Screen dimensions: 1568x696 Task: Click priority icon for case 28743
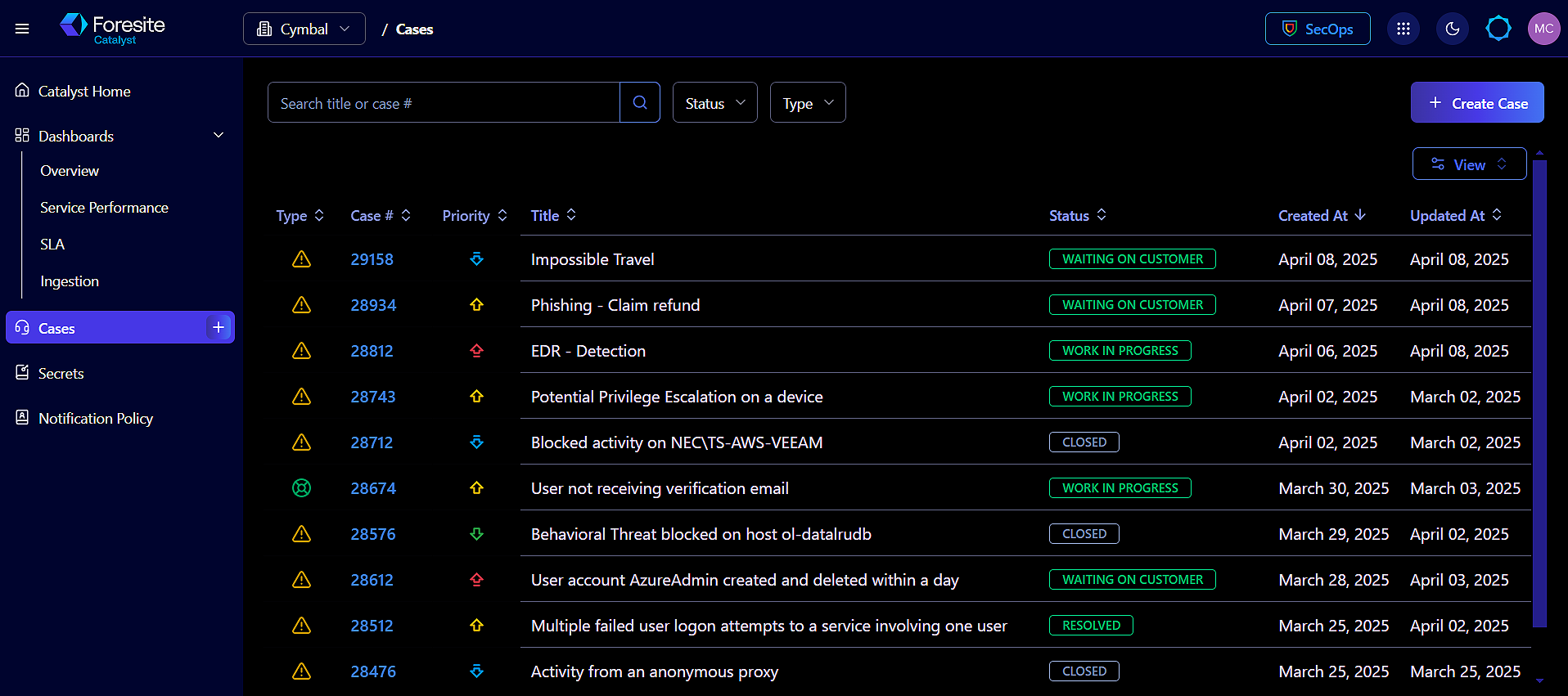point(476,397)
